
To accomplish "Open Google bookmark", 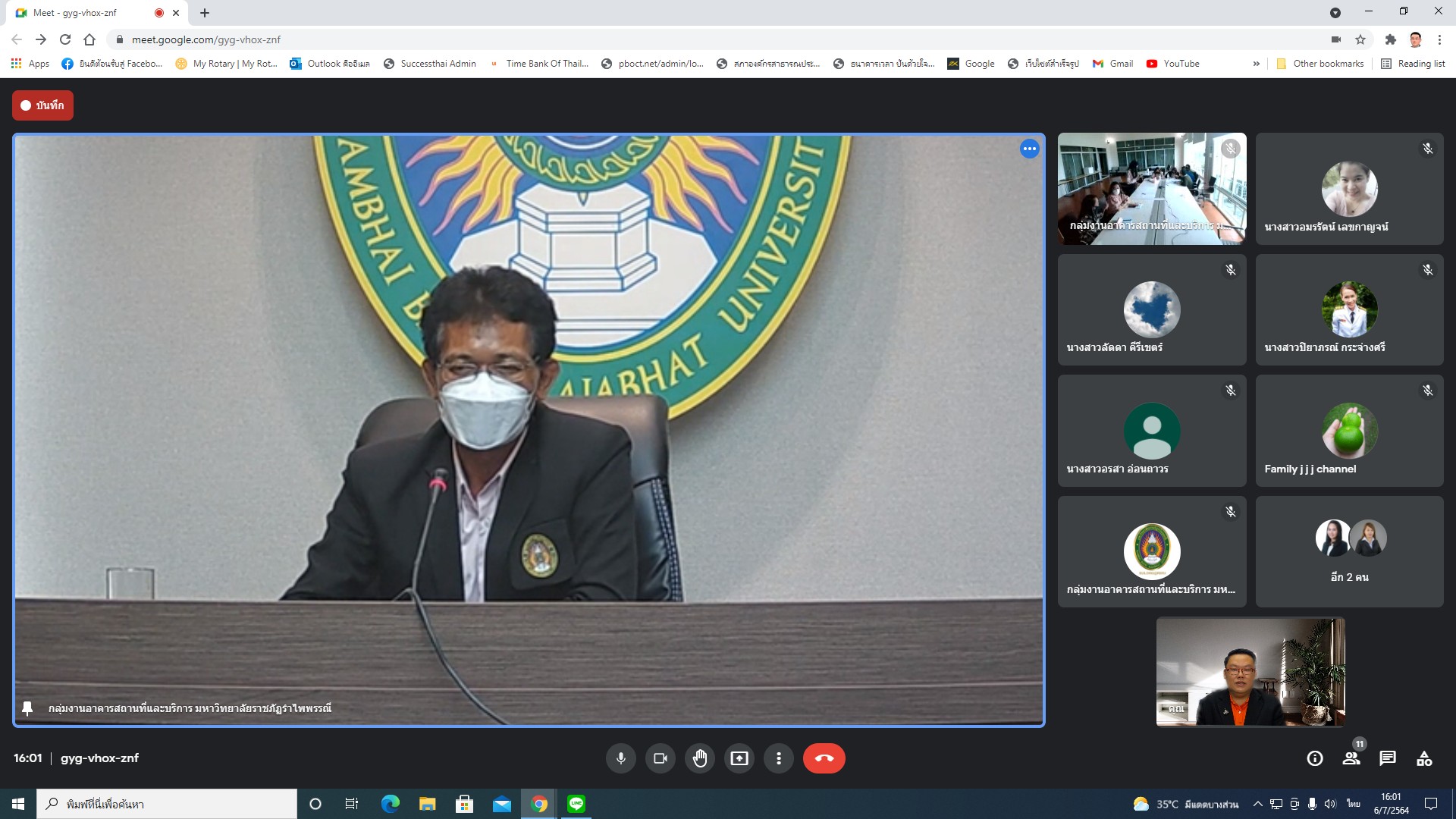I will [971, 64].
